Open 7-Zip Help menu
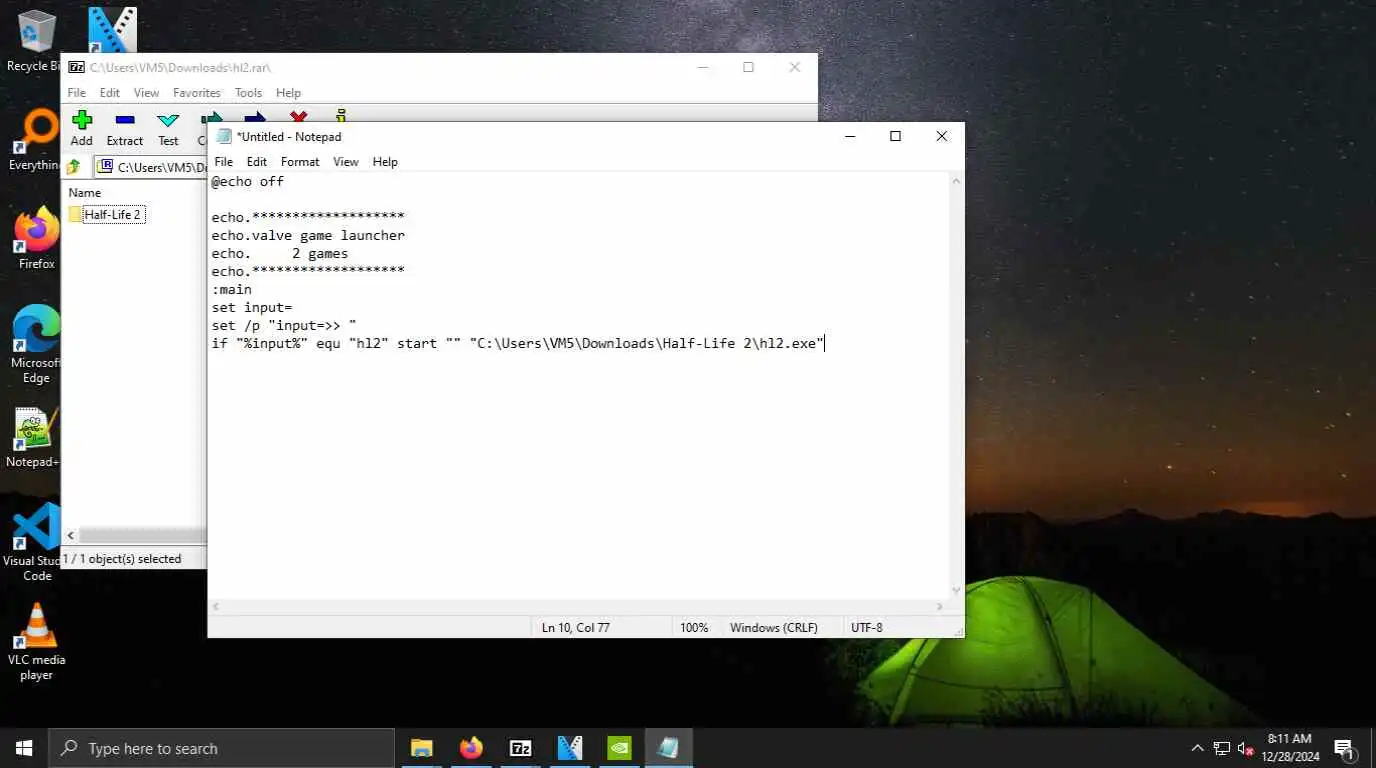1376x768 pixels. pyautogui.click(x=288, y=92)
